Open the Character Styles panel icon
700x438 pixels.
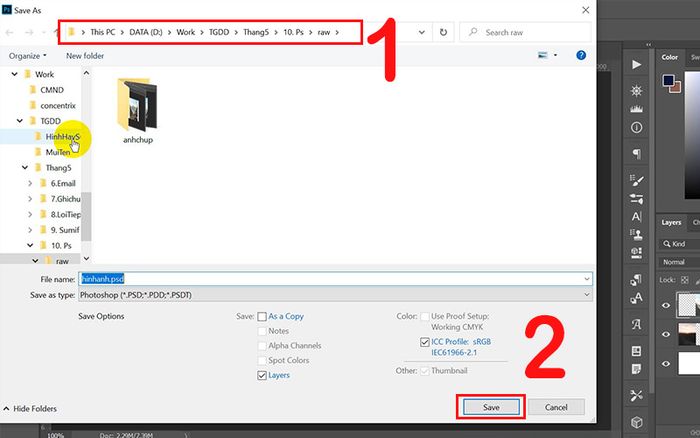[x=636, y=298]
